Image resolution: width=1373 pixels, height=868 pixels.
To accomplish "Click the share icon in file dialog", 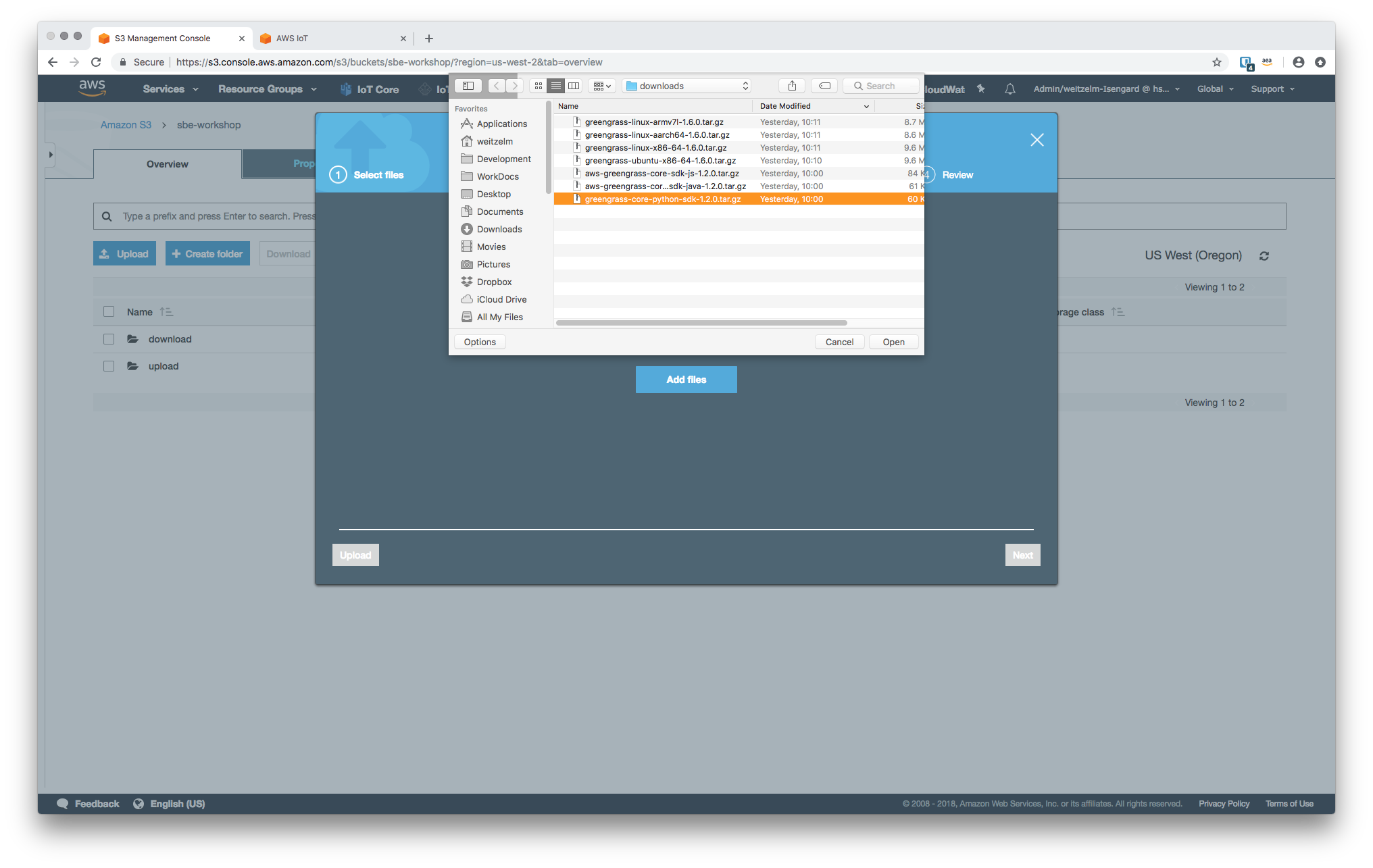I will pyautogui.click(x=792, y=86).
